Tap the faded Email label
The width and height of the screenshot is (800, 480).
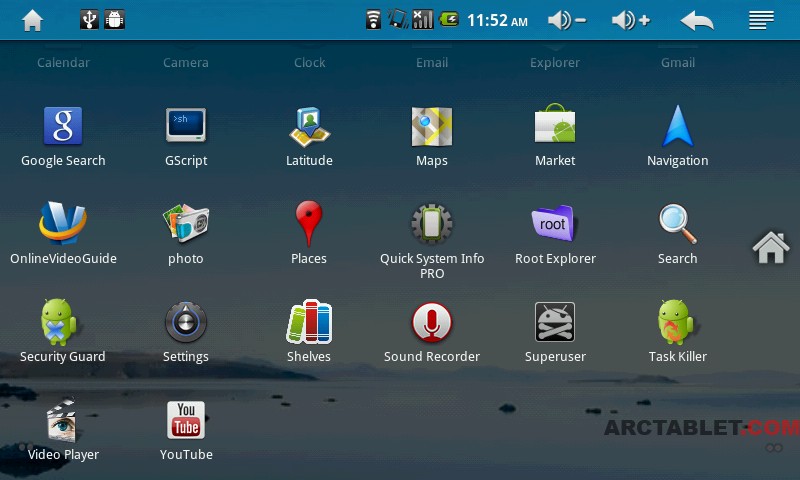(432, 63)
